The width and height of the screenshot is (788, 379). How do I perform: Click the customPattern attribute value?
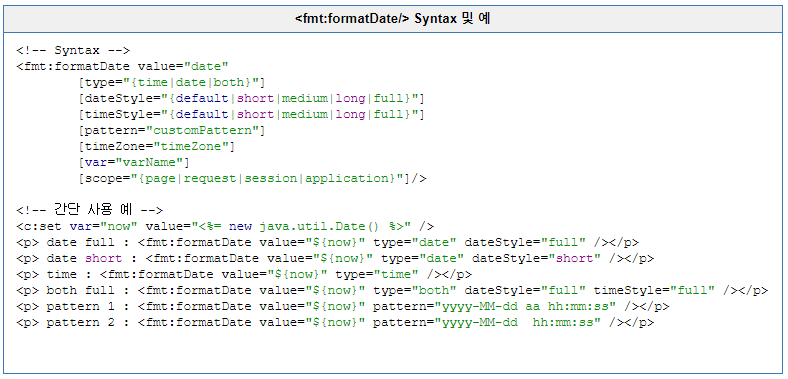click(x=205, y=131)
